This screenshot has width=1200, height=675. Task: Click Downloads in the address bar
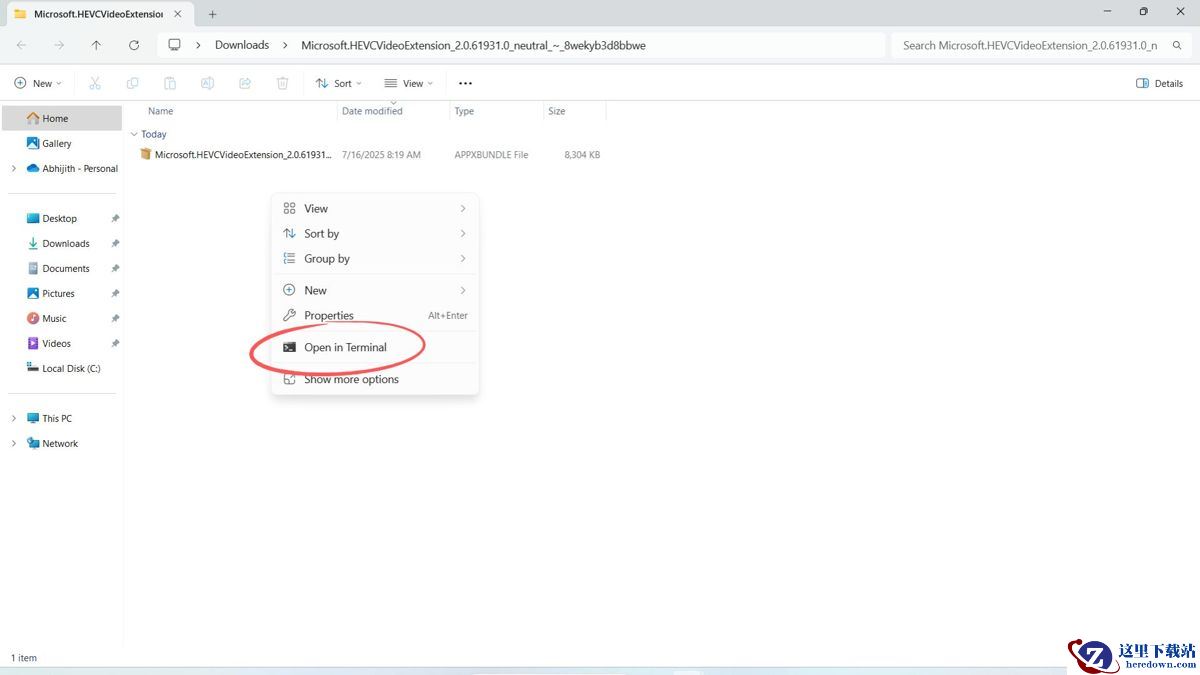(242, 45)
